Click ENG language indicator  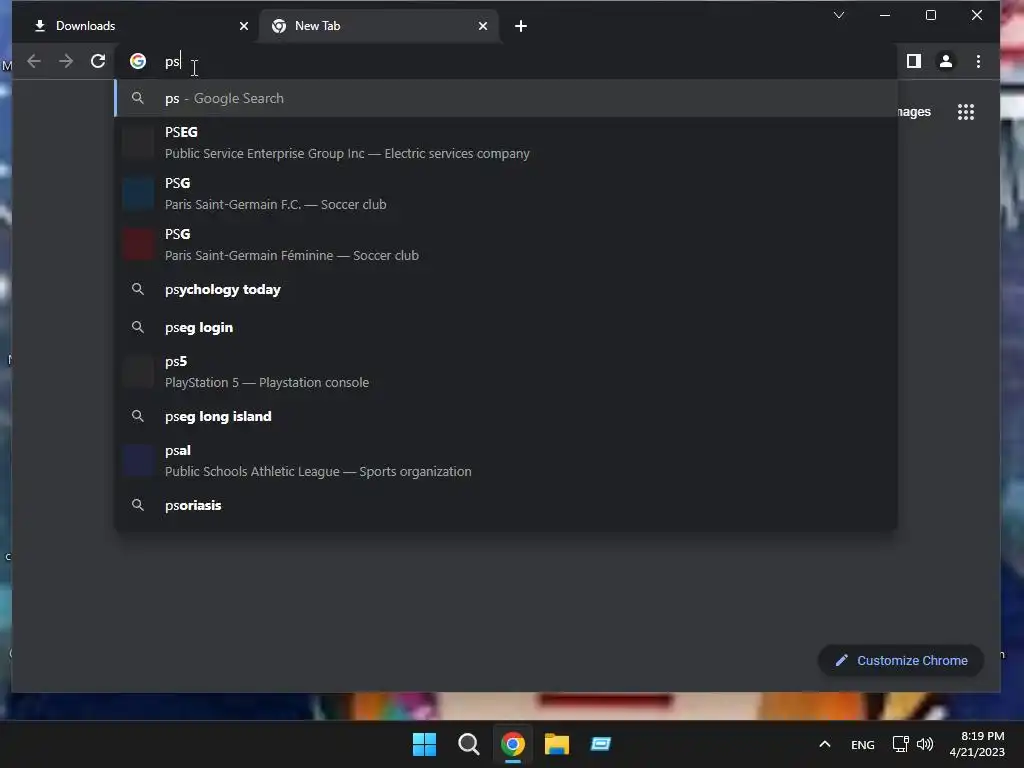click(863, 744)
